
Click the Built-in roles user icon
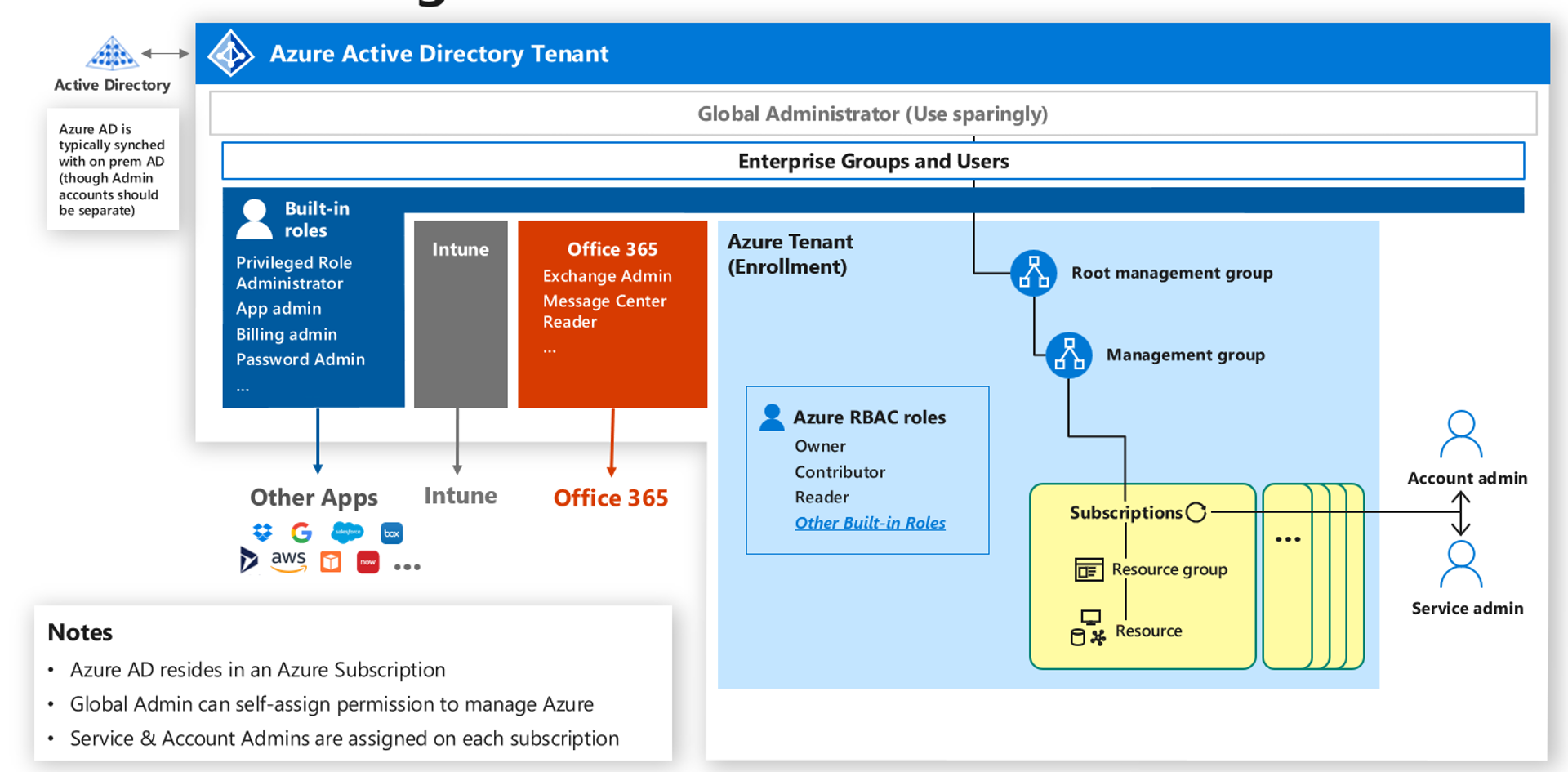(x=254, y=219)
